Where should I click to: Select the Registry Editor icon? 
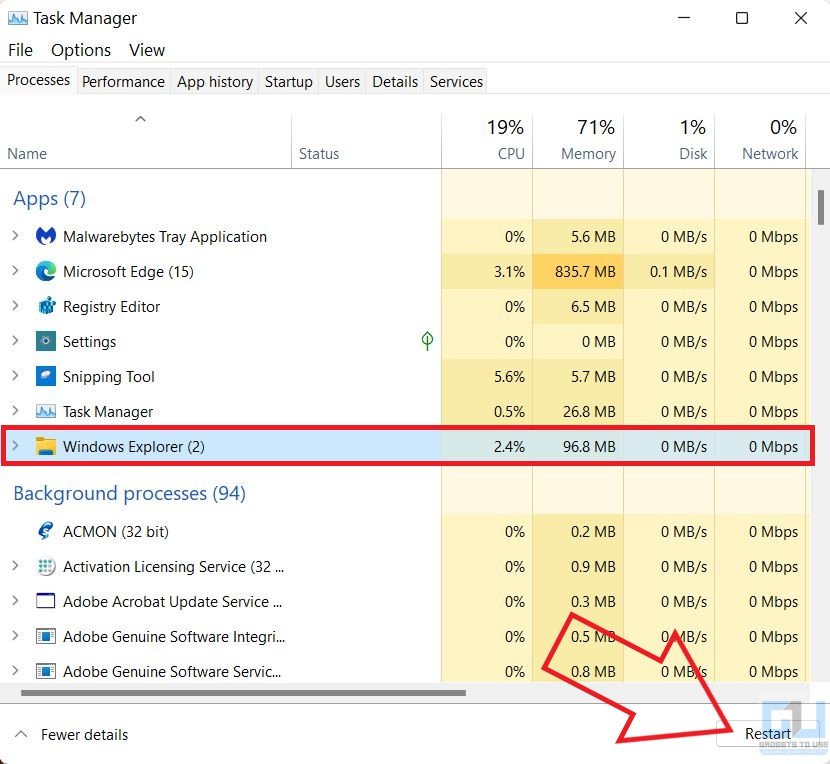(45, 307)
